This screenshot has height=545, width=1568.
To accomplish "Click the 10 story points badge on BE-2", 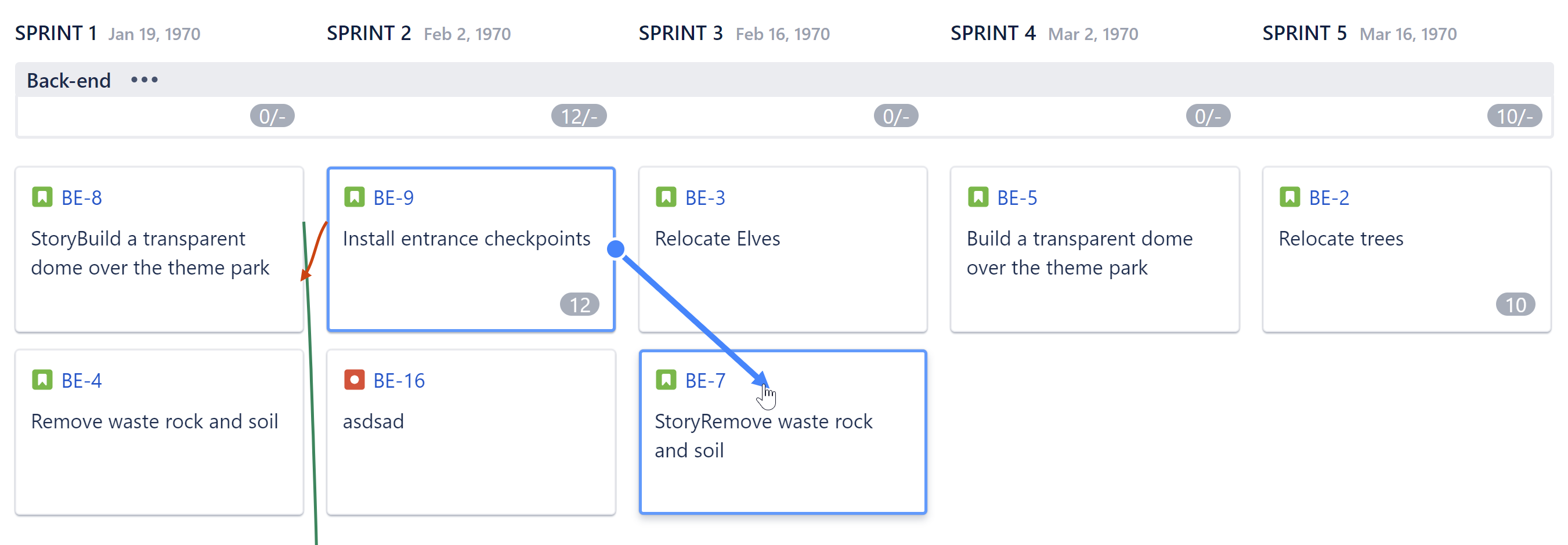I will (x=1515, y=305).
